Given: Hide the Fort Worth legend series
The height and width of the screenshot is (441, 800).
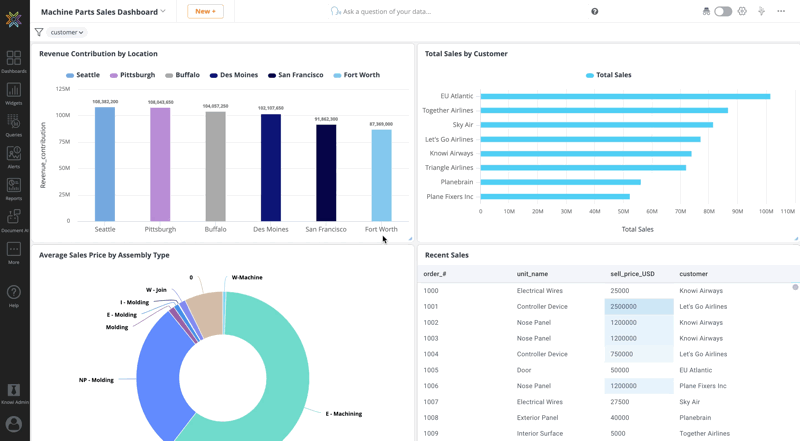Looking at the screenshot, I should pyautogui.click(x=357, y=75).
